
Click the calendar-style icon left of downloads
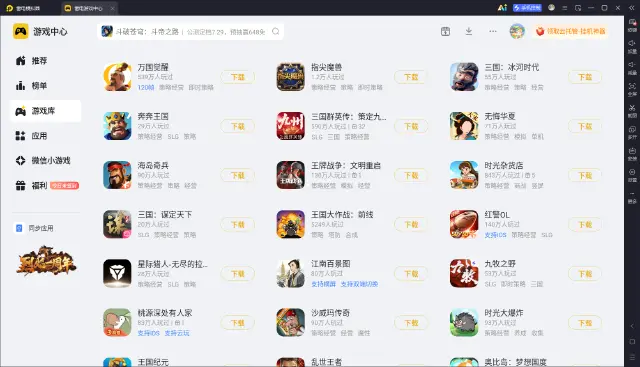(x=445, y=31)
